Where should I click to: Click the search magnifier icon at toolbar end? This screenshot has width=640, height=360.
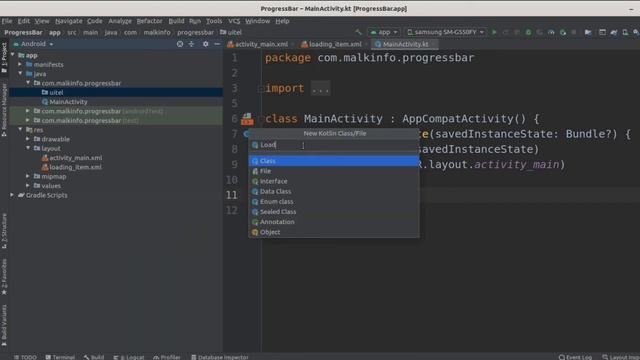click(x=636, y=32)
